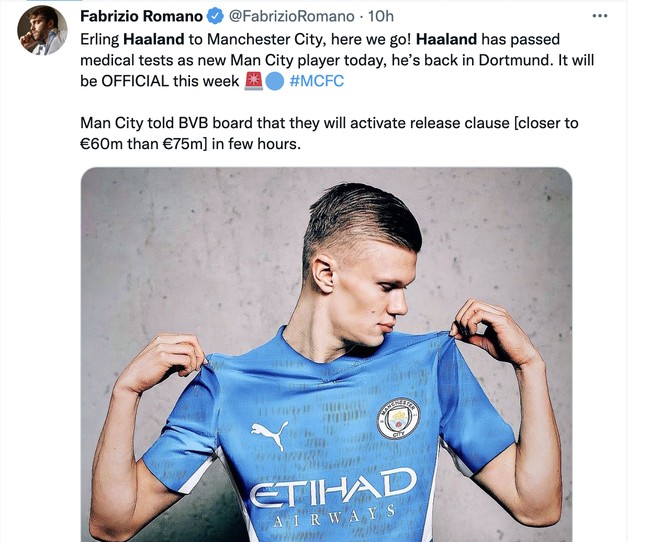Click the blue circle emoji

275,81
